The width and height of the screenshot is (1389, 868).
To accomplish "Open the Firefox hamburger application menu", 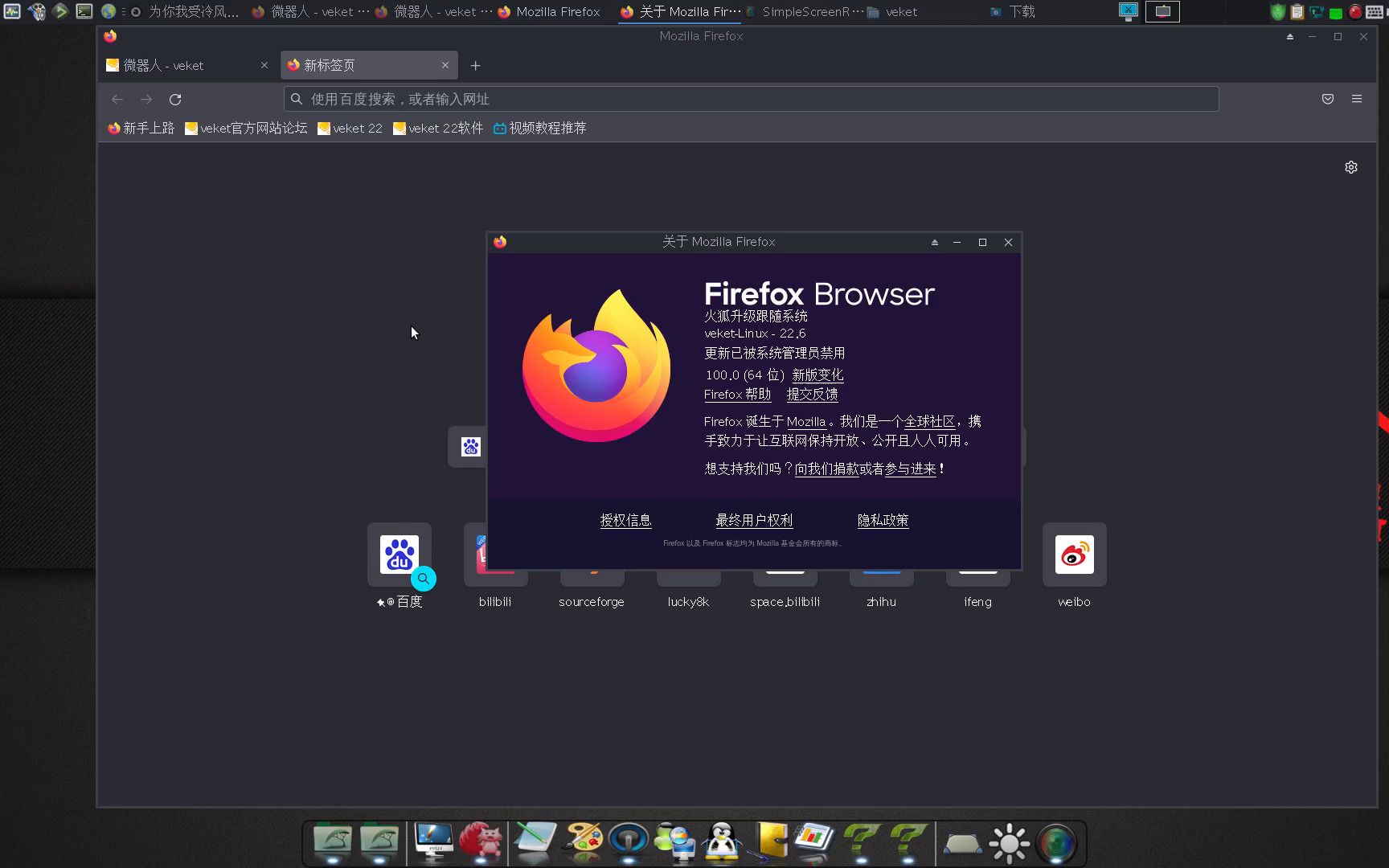I will [1357, 99].
